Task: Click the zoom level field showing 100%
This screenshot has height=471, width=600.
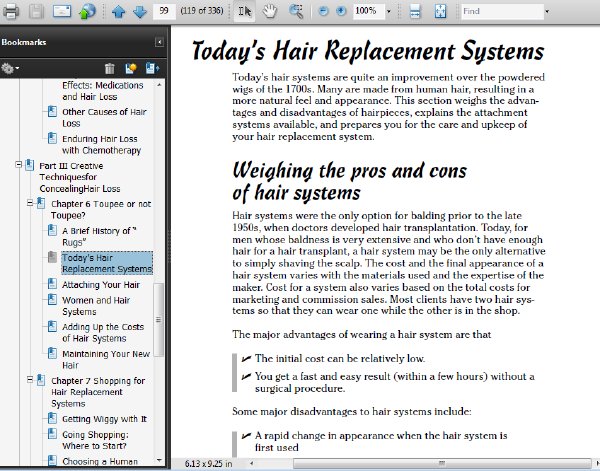Action: pos(368,11)
